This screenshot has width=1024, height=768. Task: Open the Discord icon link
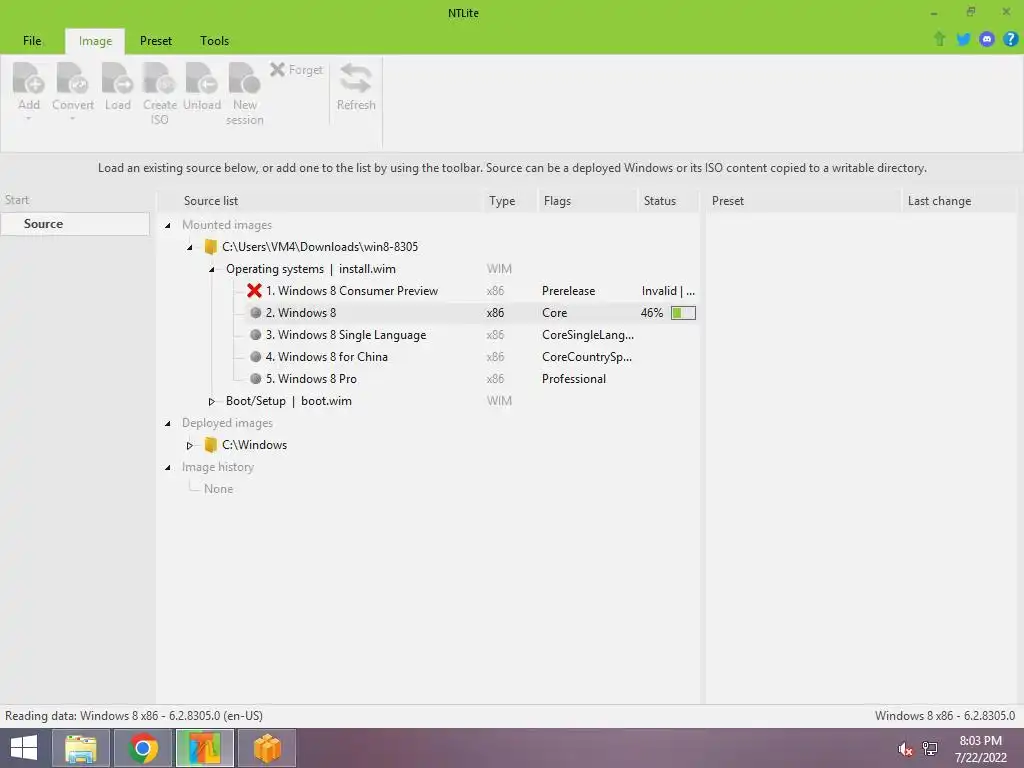pos(987,39)
